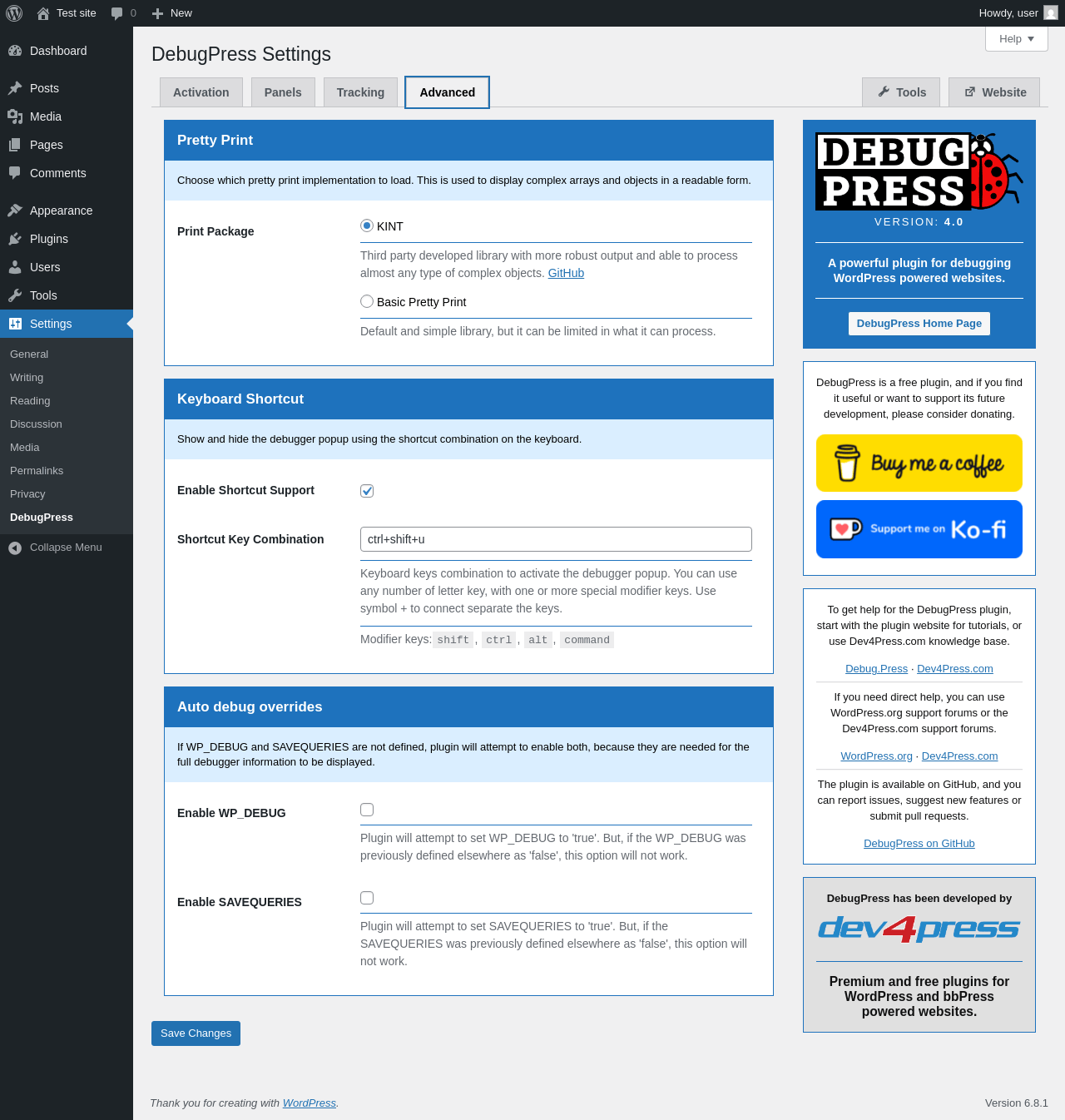Open the comments bubble in admin bar

coord(117,13)
